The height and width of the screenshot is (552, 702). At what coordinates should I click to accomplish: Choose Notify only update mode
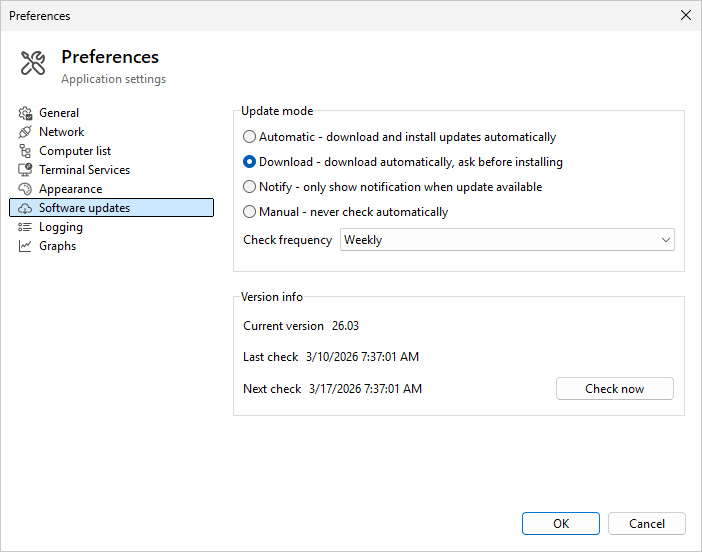pyautogui.click(x=250, y=187)
